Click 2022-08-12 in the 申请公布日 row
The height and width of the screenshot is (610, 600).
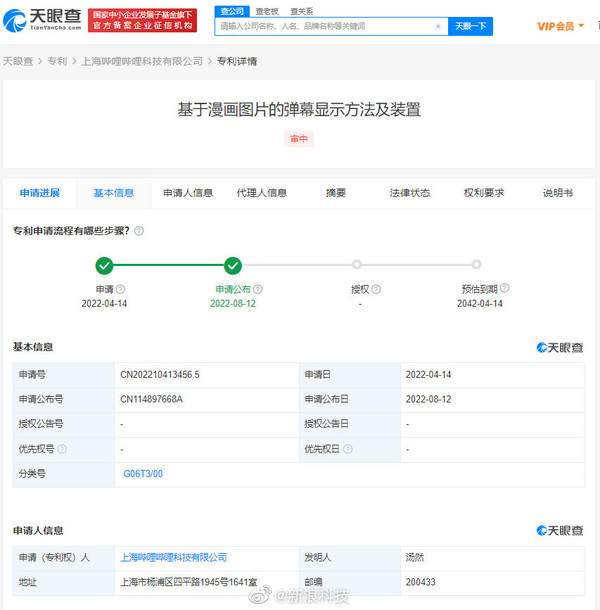[x=428, y=399]
